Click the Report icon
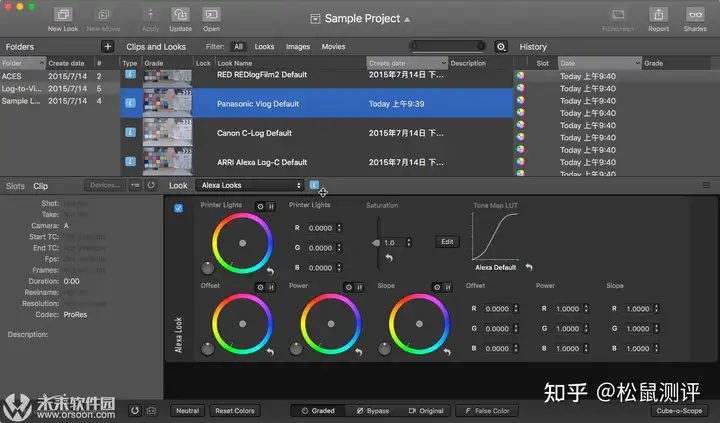 tap(658, 15)
